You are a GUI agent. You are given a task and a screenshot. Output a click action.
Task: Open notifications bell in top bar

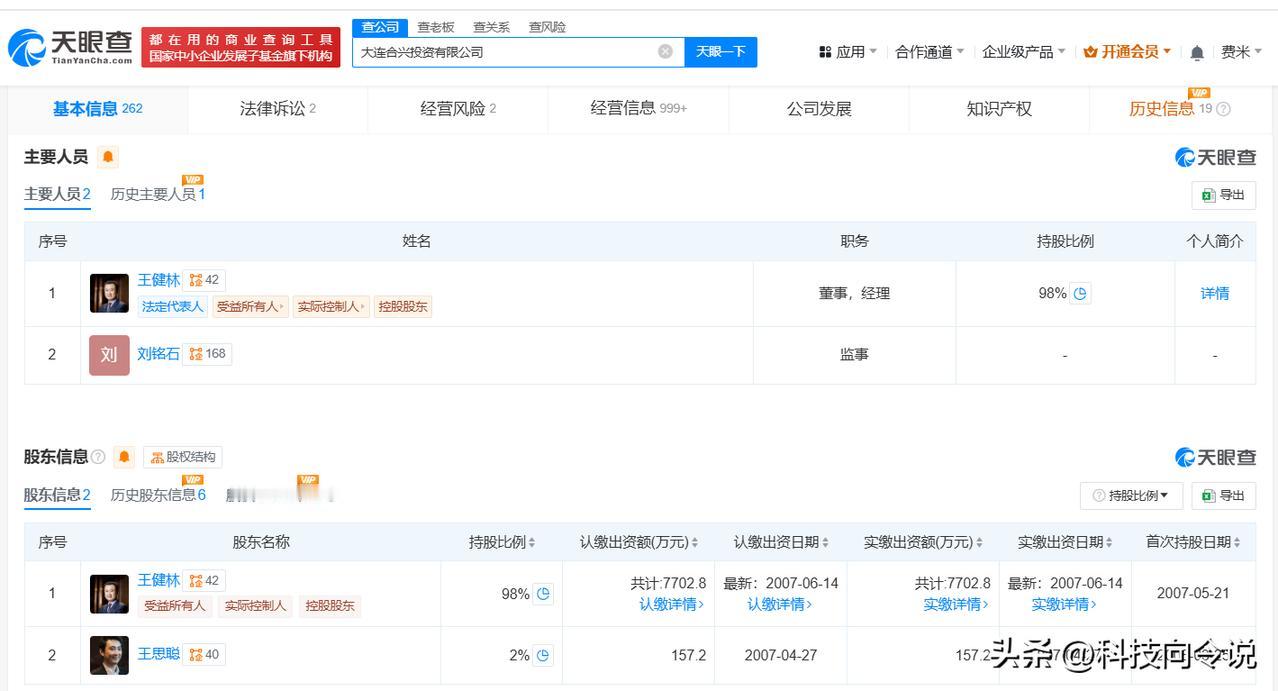click(1197, 52)
